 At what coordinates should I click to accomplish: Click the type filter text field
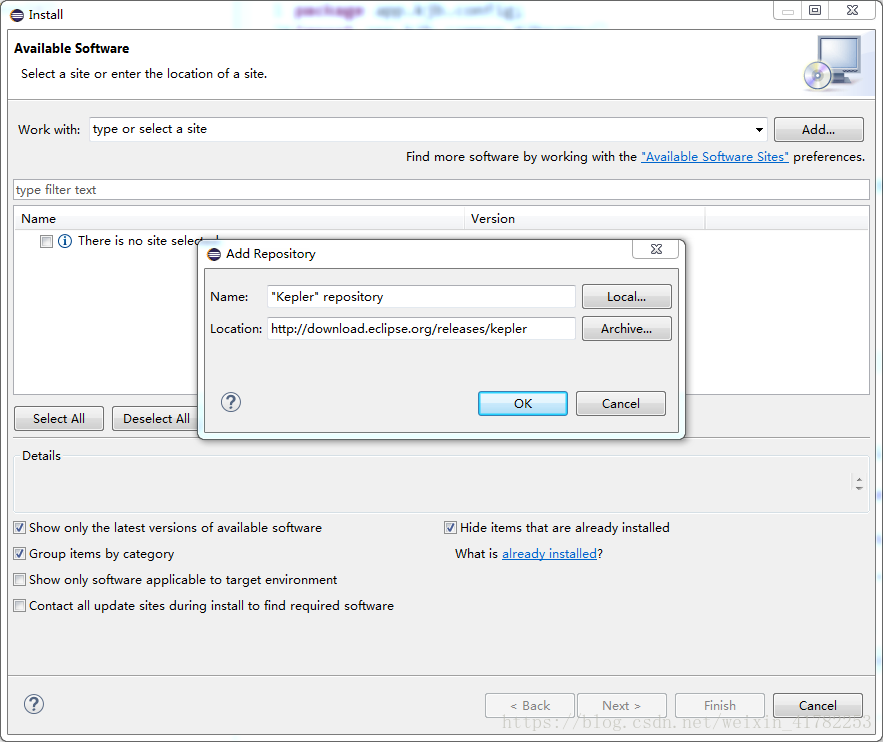pyautogui.click(x=441, y=190)
